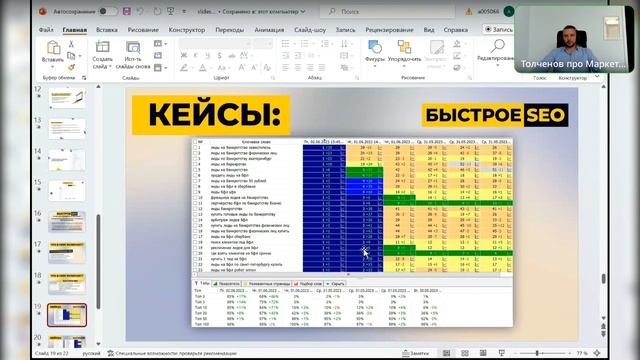
Task: Select the Format Painter brush
Action: coord(71,67)
